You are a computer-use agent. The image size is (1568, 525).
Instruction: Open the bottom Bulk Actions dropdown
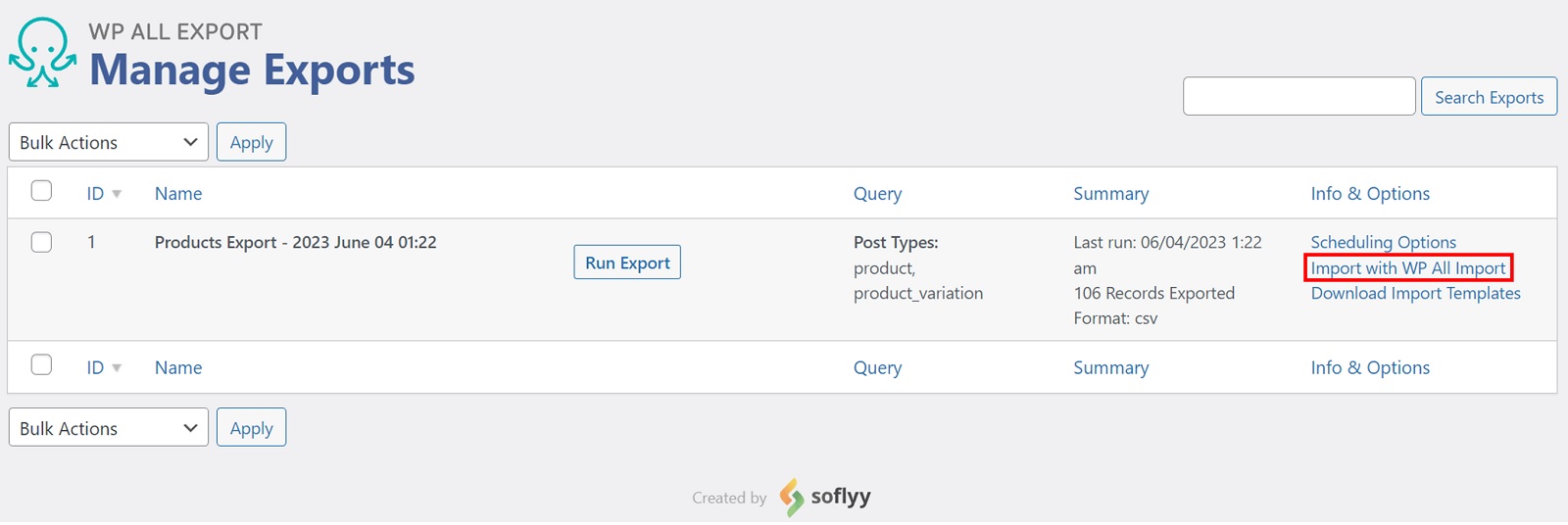click(108, 428)
